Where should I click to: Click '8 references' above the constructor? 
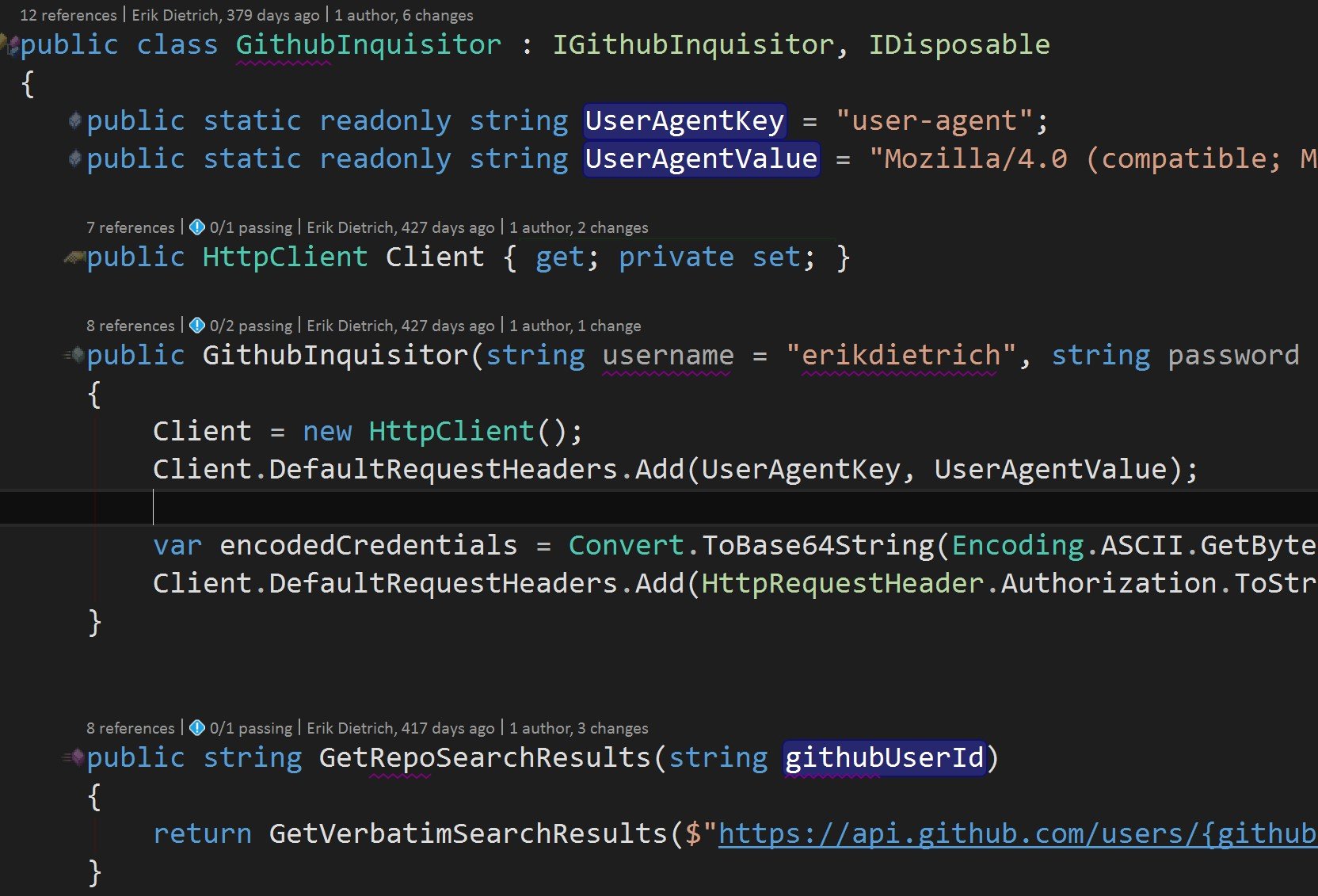130,326
